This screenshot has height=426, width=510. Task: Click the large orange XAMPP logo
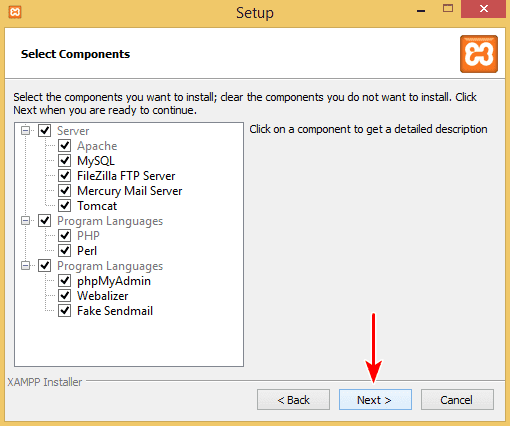click(479, 54)
